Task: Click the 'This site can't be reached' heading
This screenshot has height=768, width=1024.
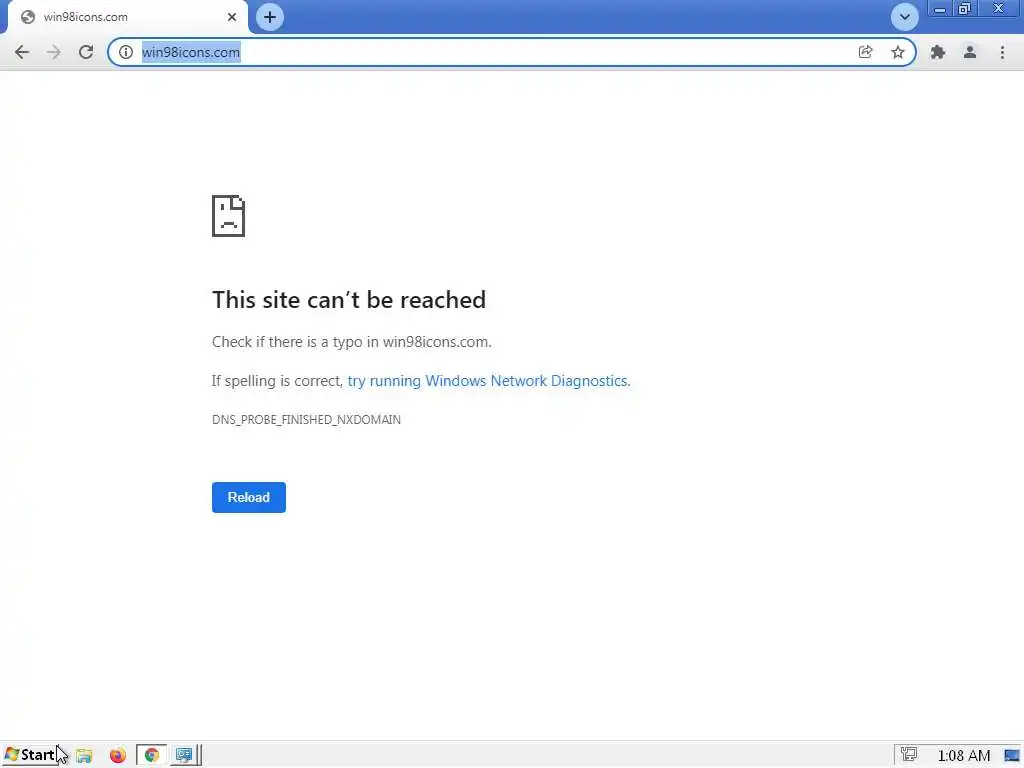Action: click(x=349, y=300)
